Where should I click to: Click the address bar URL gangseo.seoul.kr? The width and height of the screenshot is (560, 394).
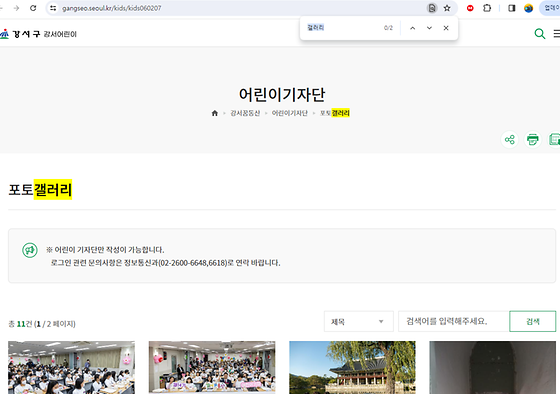(x=111, y=8)
